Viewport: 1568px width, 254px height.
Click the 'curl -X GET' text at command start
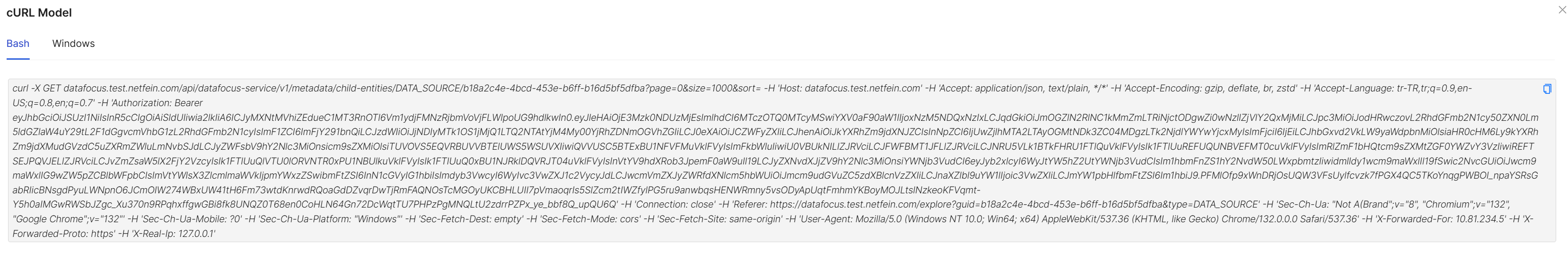36,89
